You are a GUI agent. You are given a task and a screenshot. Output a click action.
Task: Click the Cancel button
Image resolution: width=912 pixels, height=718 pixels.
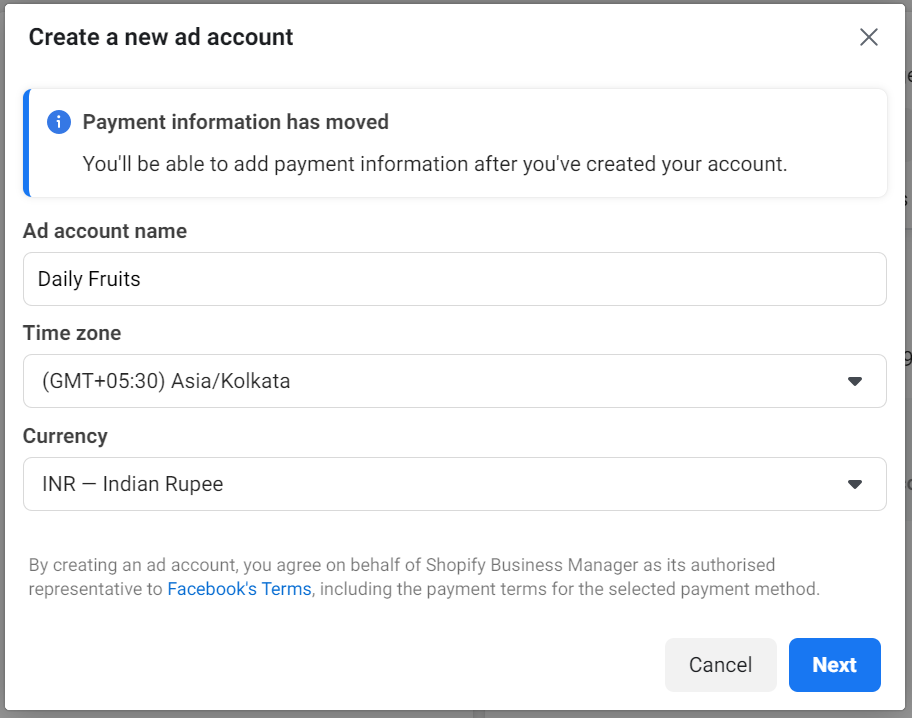point(721,664)
